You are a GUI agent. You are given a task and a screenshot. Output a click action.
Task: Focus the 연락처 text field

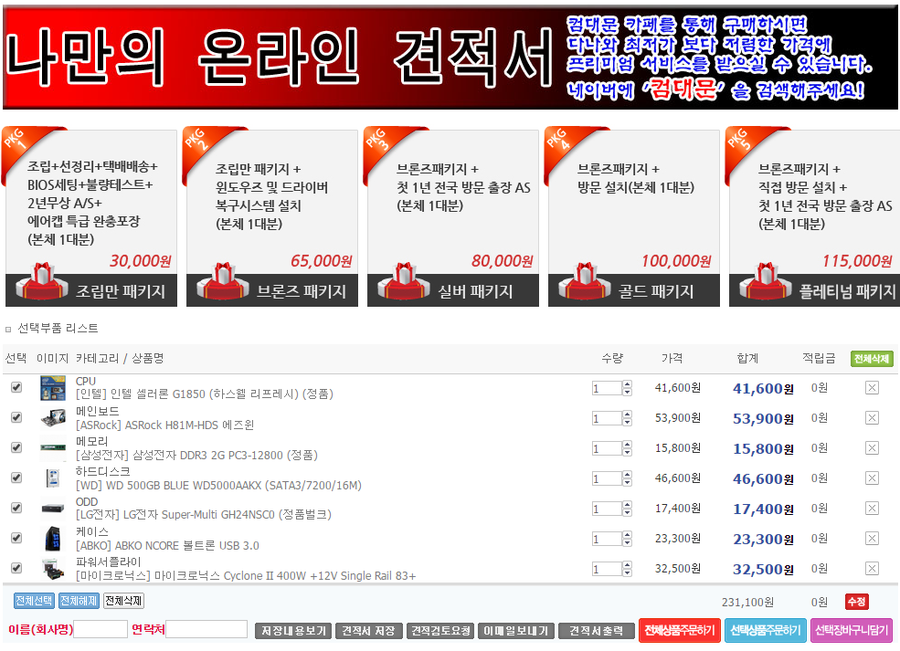tap(206, 629)
